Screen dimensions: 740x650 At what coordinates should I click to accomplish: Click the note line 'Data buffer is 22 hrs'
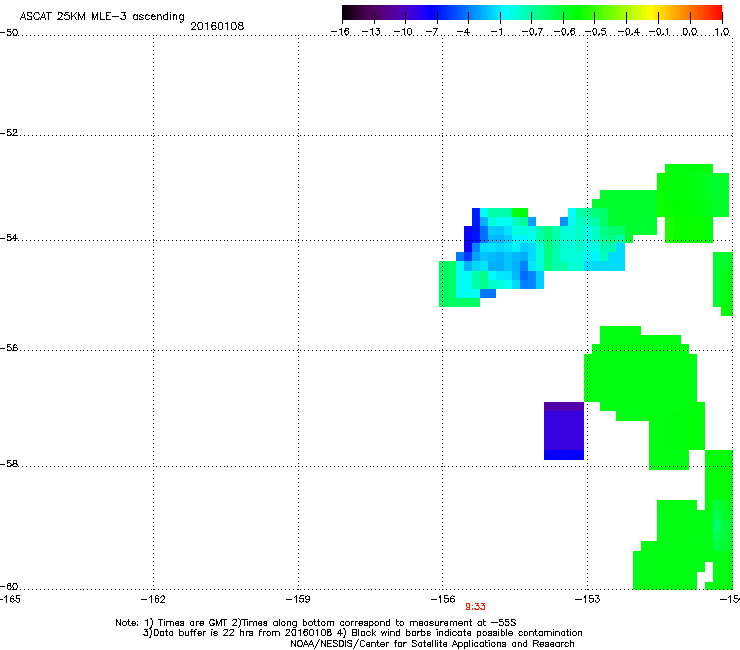362,633
